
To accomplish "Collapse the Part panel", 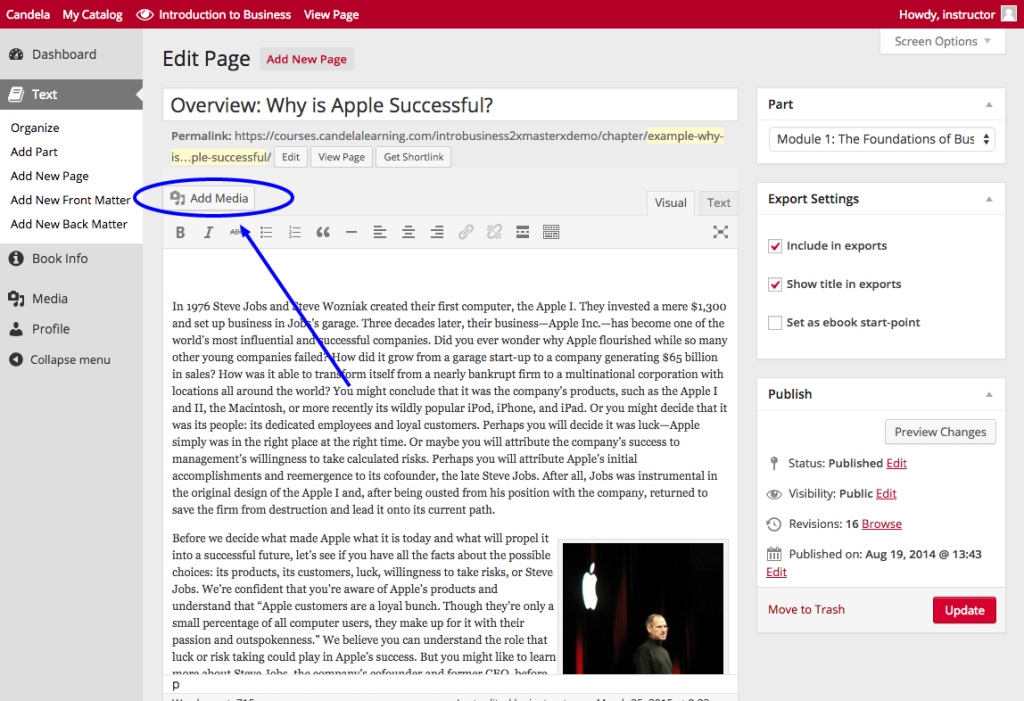I will [x=989, y=105].
